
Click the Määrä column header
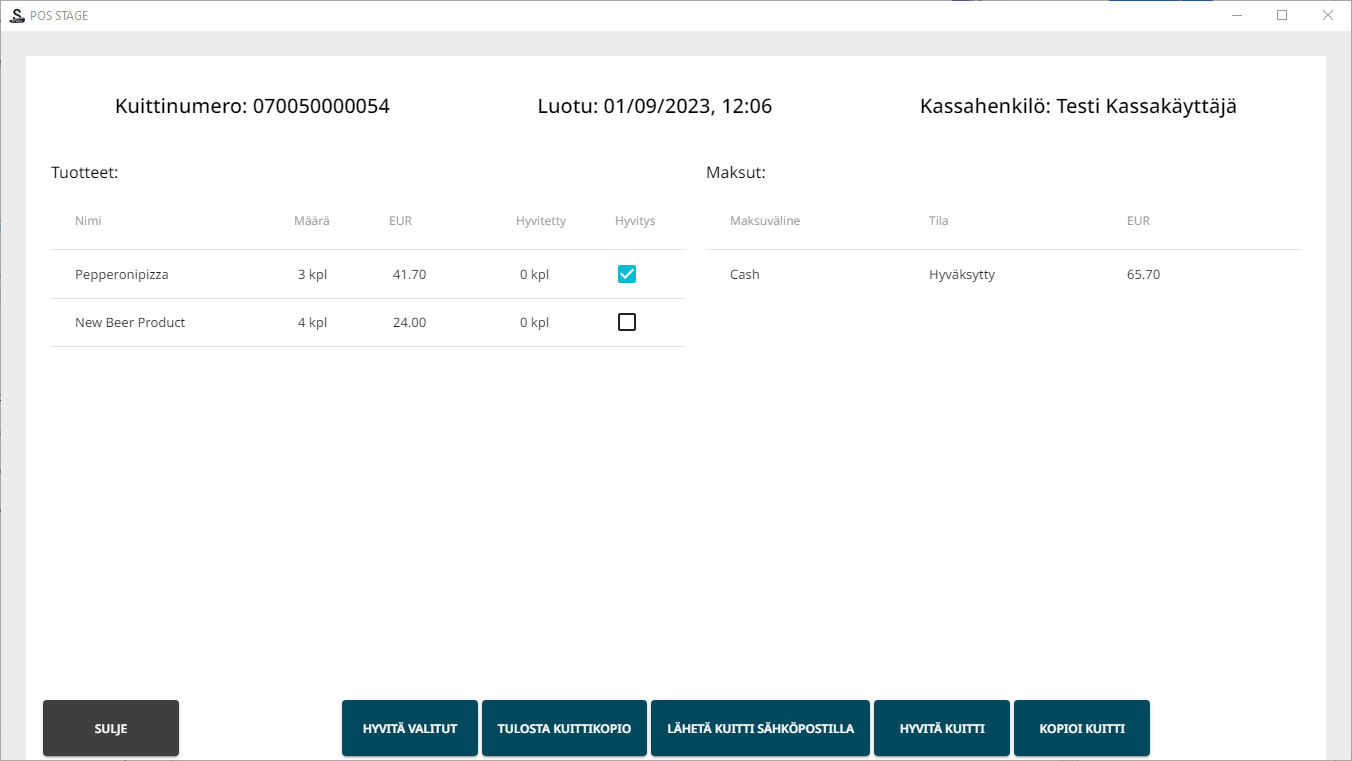[311, 221]
